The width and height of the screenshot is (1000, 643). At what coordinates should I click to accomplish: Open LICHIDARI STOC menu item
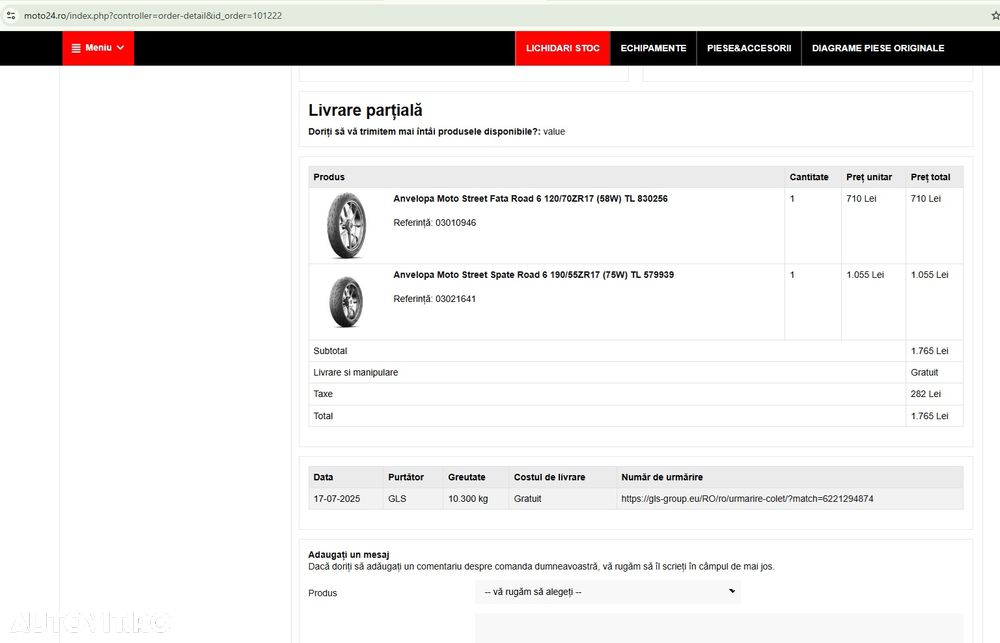pyautogui.click(x=562, y=48)
